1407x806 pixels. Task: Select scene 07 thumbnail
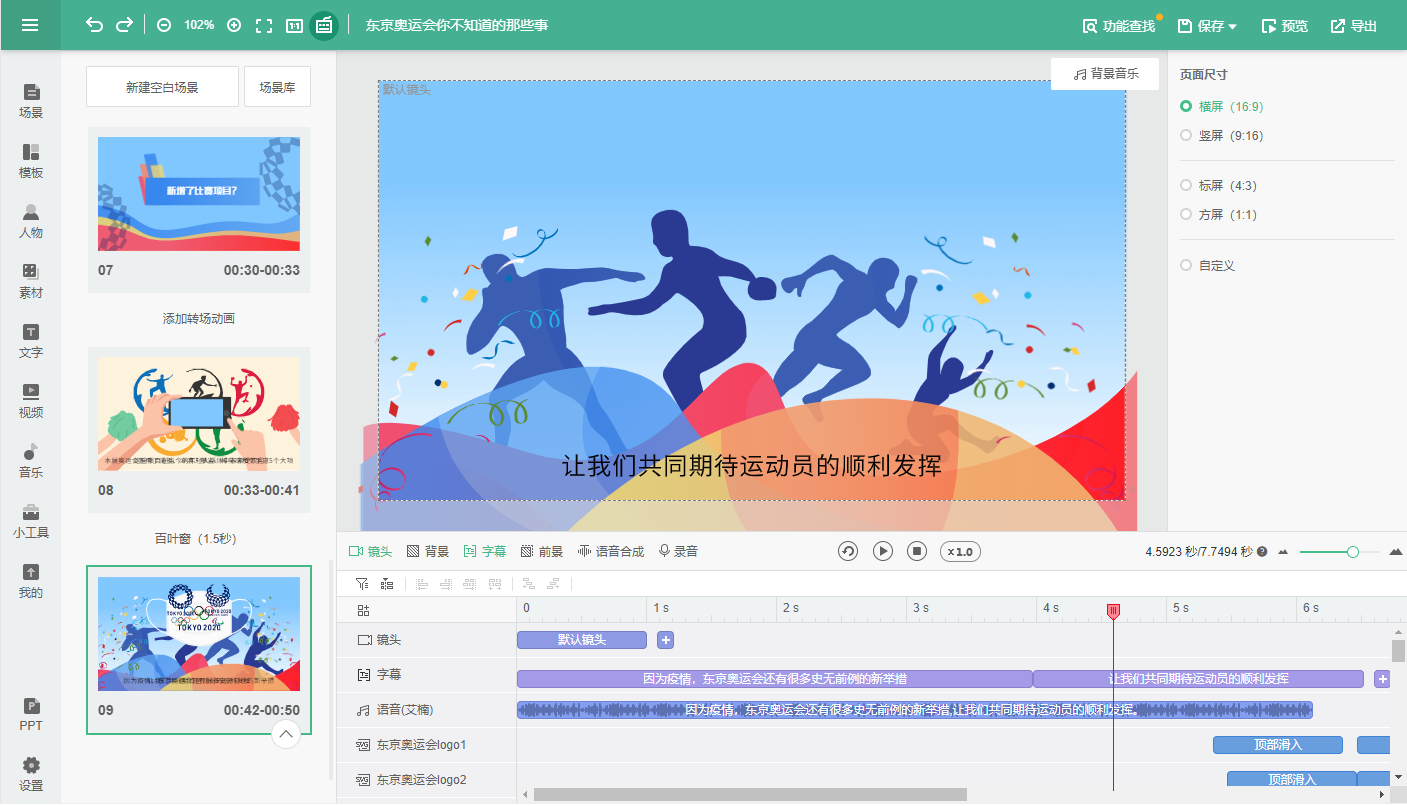click(x=199, y=194)
